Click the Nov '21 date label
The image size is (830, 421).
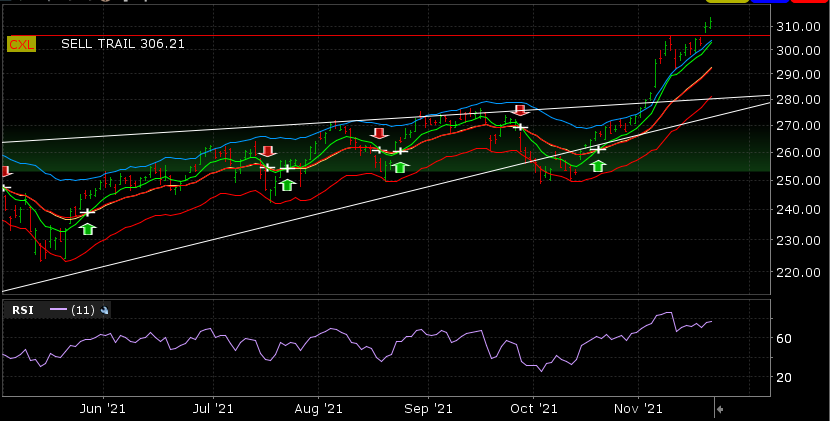[x=638, y=409]
